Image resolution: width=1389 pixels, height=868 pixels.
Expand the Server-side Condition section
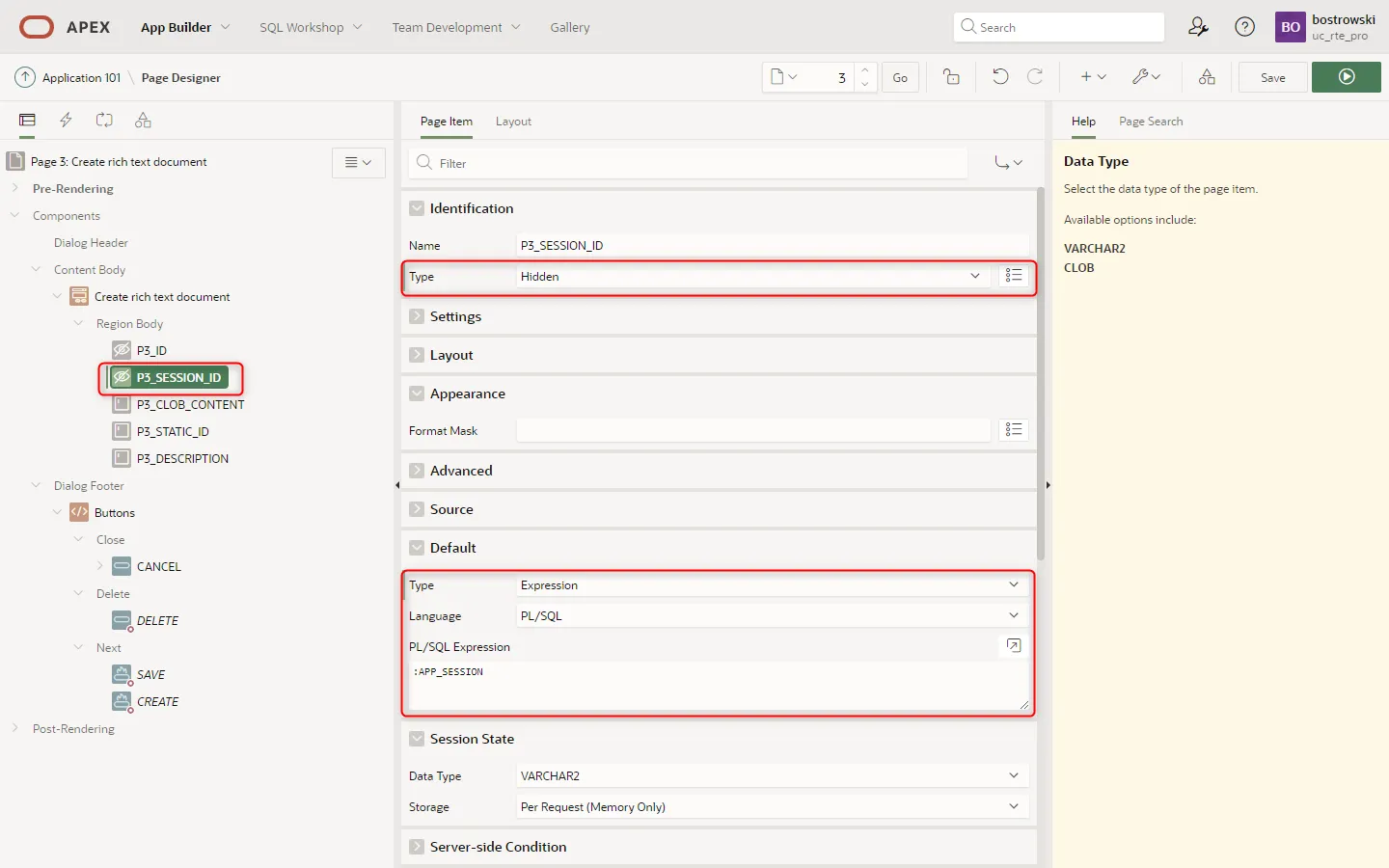point(417,847)
